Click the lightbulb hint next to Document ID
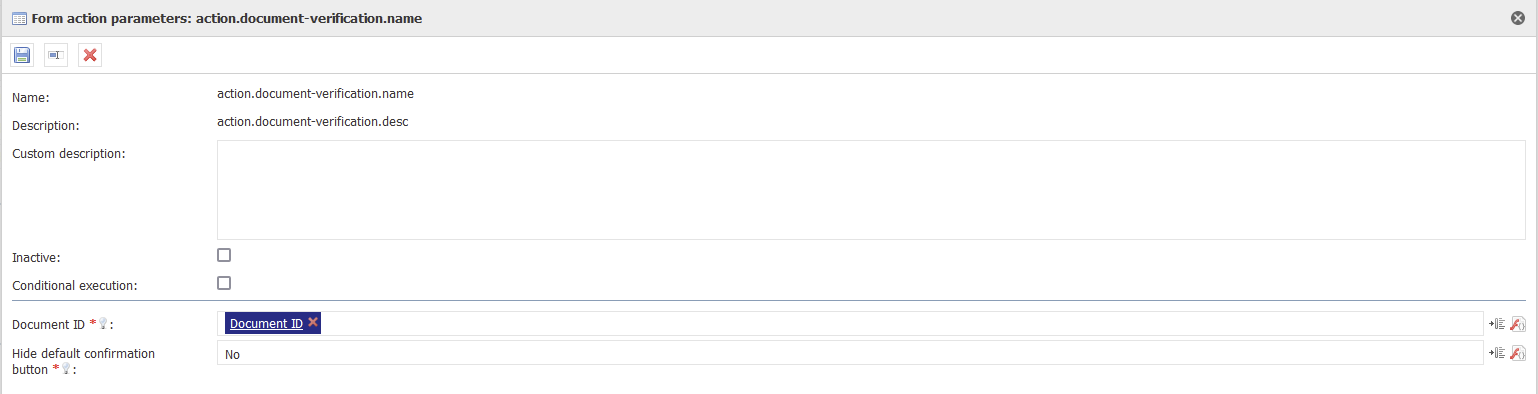Image resolution: width=1538 pixels, height=394 pixels. [x=102, y=324]
